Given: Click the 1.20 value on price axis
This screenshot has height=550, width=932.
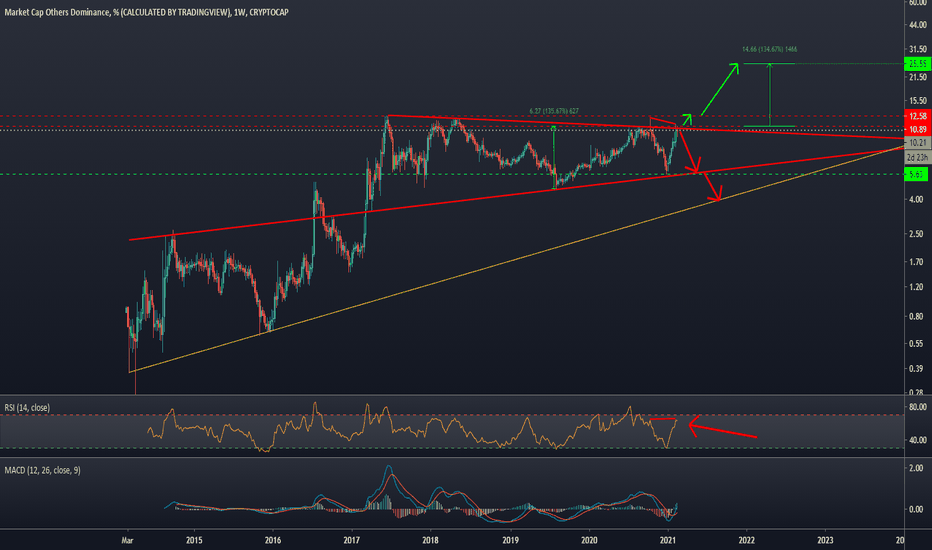Looking at the screenshot, I should (916, 287).
